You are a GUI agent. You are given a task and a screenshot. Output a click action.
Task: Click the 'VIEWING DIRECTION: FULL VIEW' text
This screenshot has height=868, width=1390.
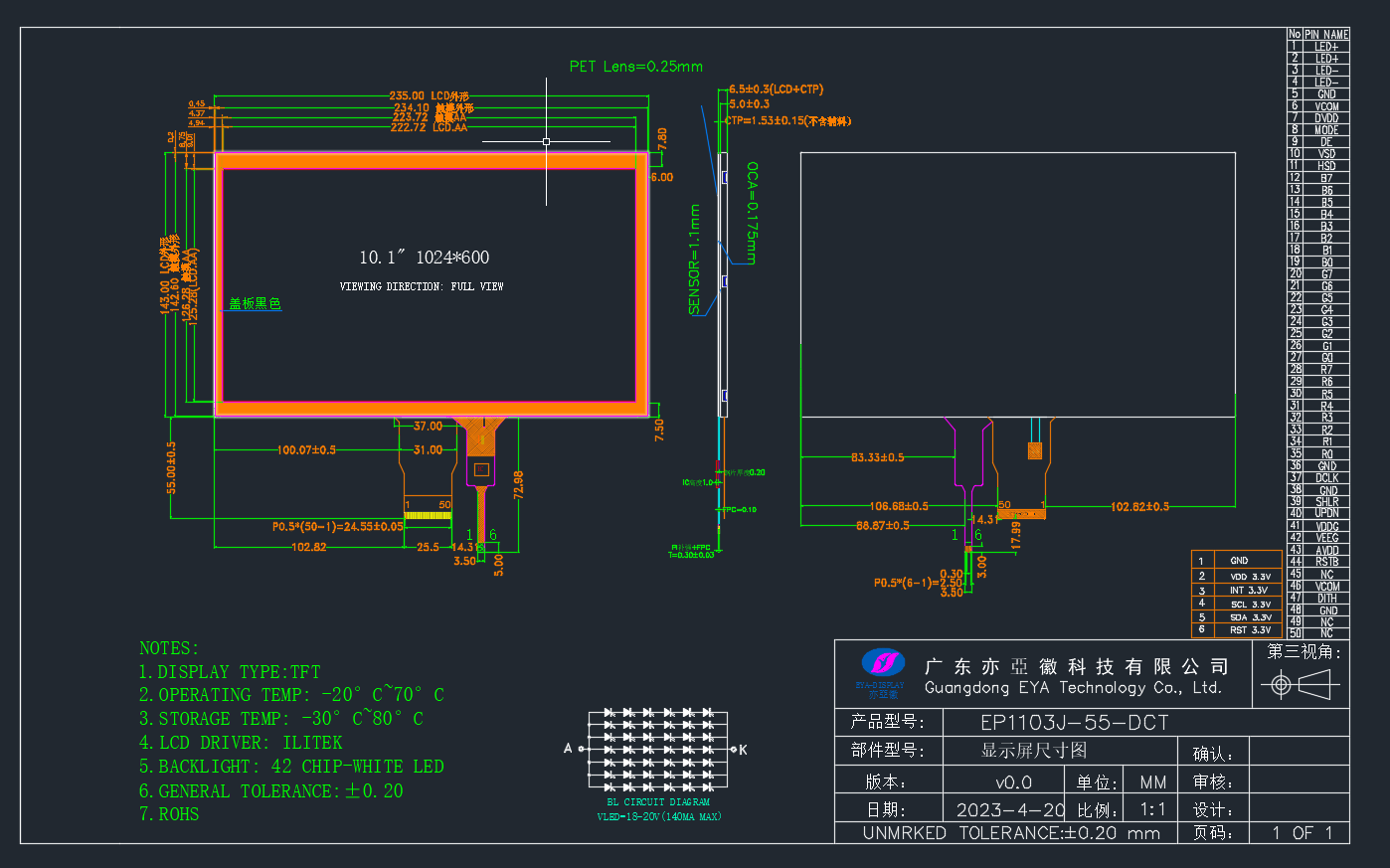422,286
